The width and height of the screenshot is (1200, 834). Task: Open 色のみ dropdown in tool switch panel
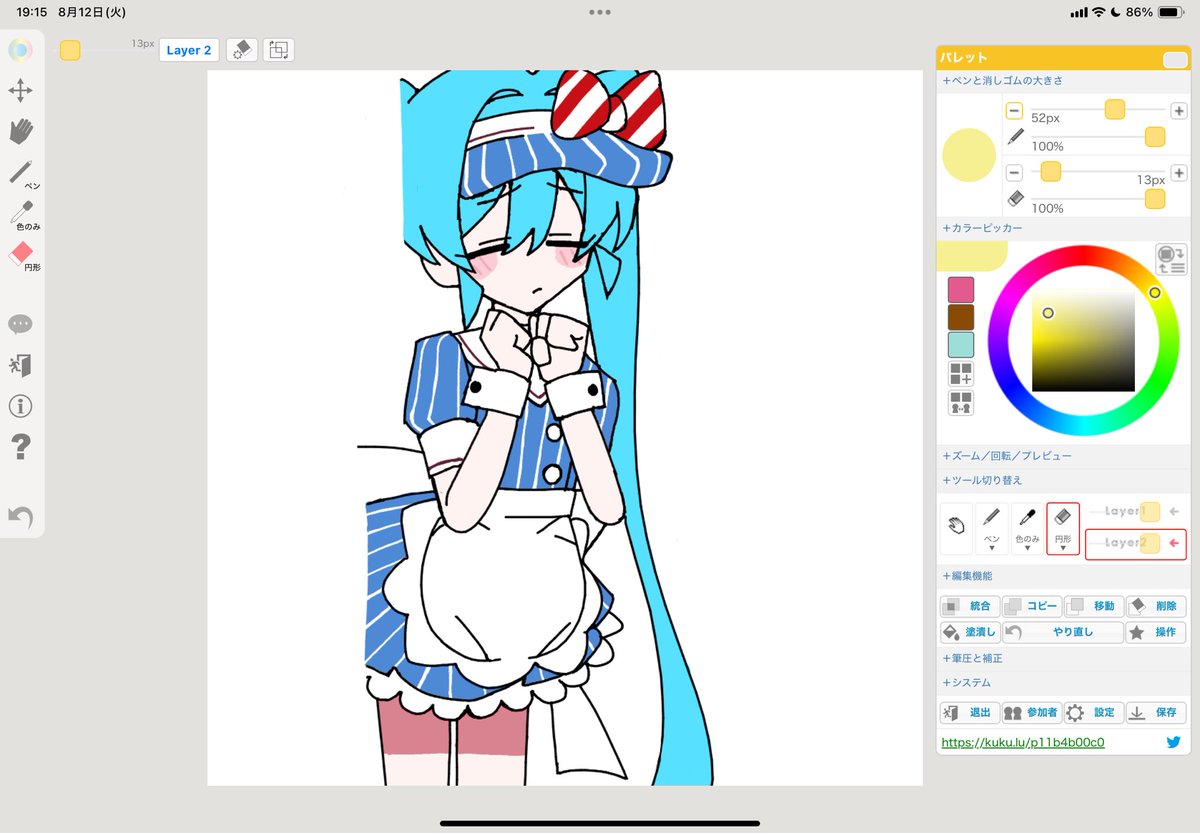1027,528
